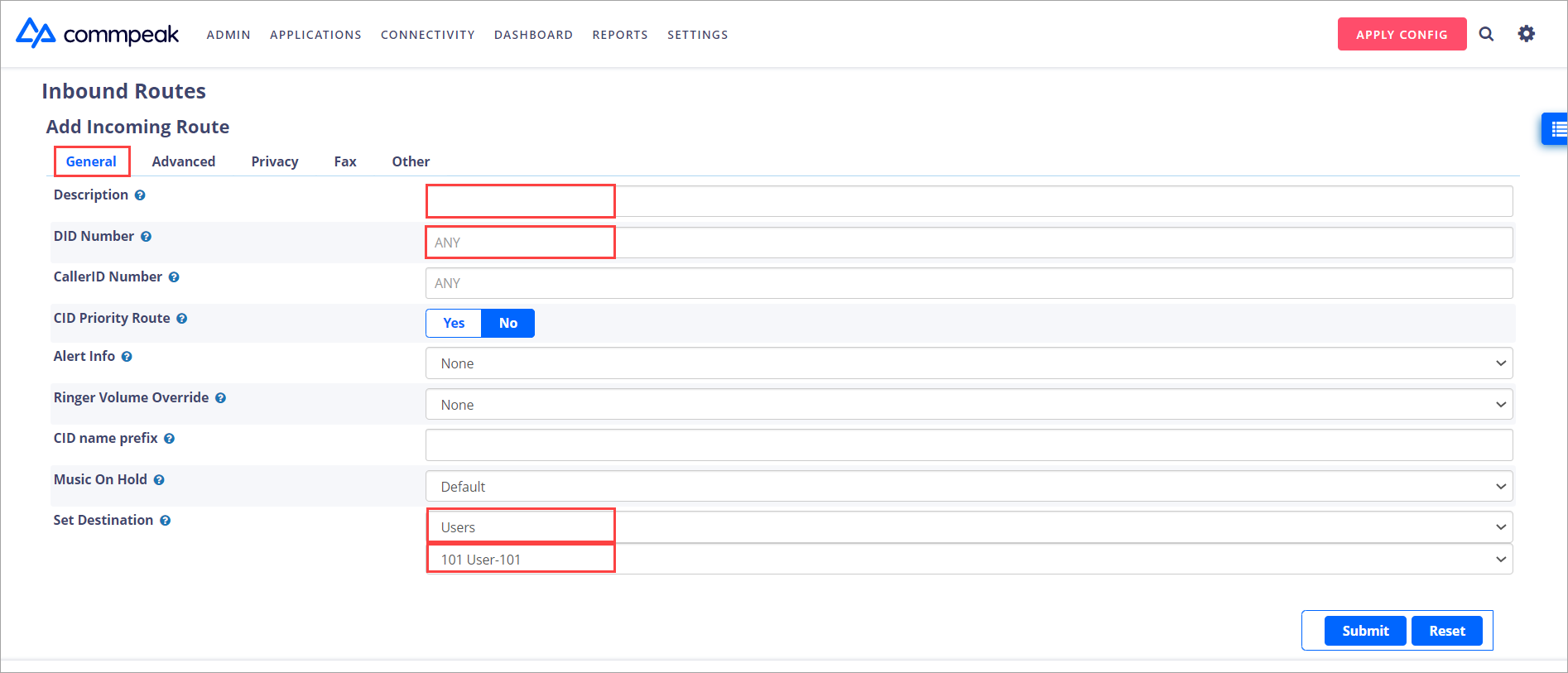Click the Ringer Volume Override label
The width and height of the screenshot is (1568, 673).
131,397
